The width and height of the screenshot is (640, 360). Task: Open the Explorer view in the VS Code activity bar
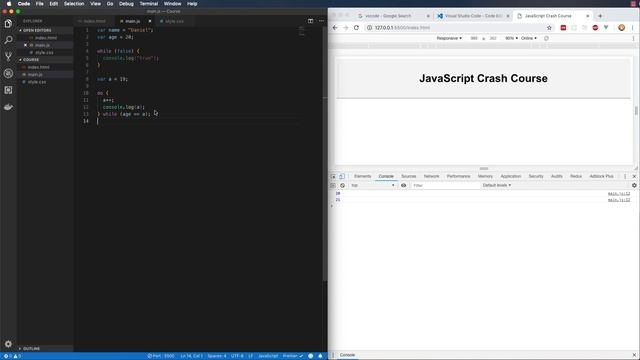tap(8, 24)
